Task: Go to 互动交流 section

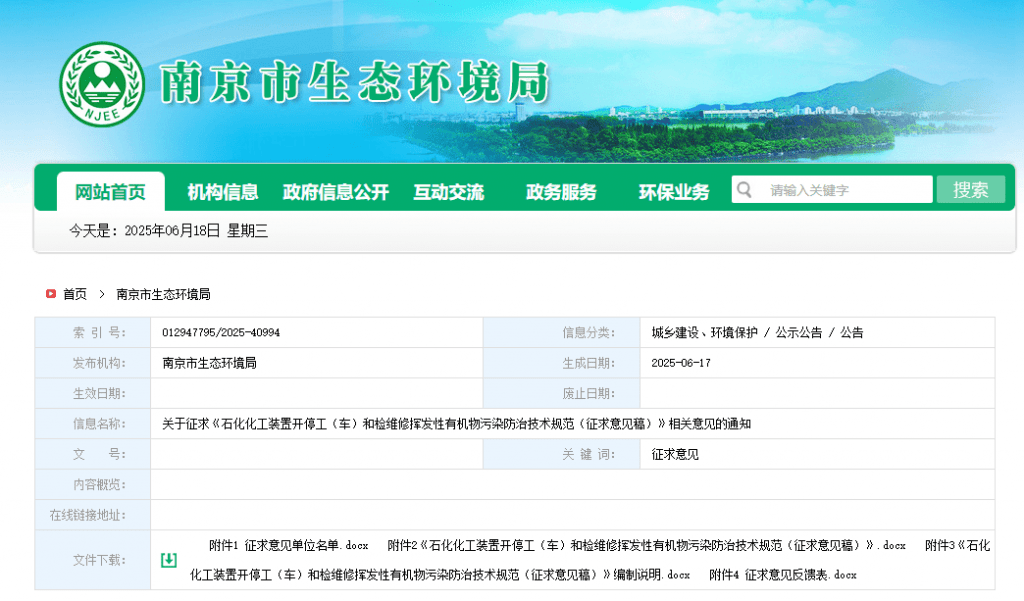Action: pos(448,192)
